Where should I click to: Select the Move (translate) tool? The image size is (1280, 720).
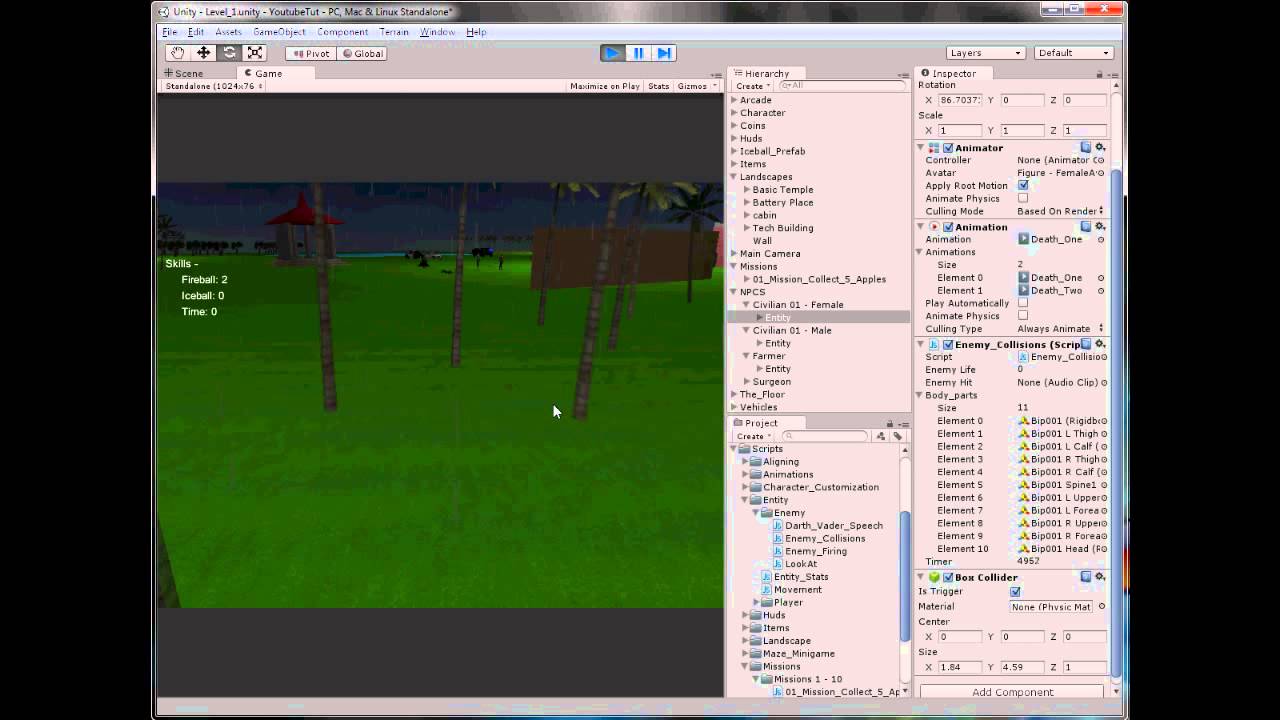pos(204,53)
